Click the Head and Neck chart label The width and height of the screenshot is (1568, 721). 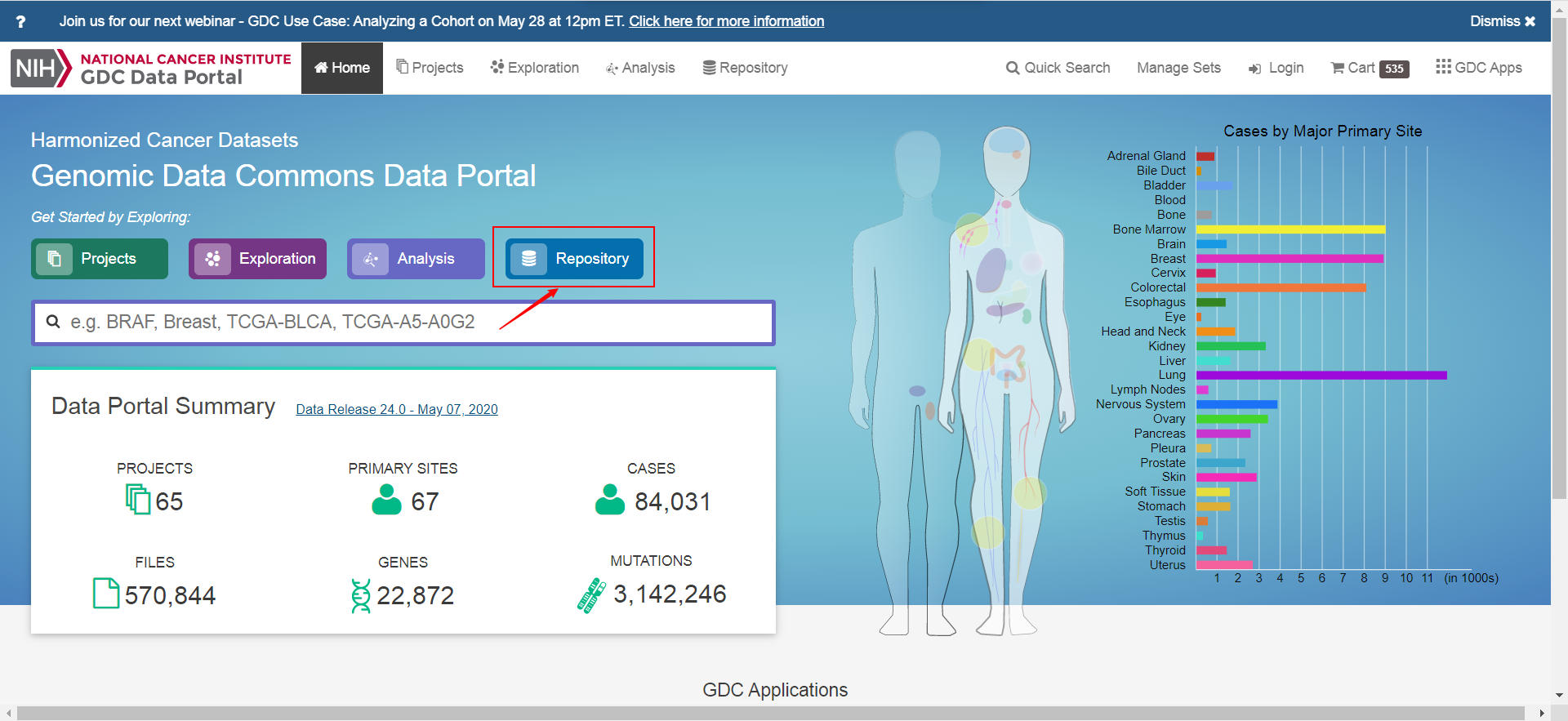pyautogui.click(x=1143, y=332)
